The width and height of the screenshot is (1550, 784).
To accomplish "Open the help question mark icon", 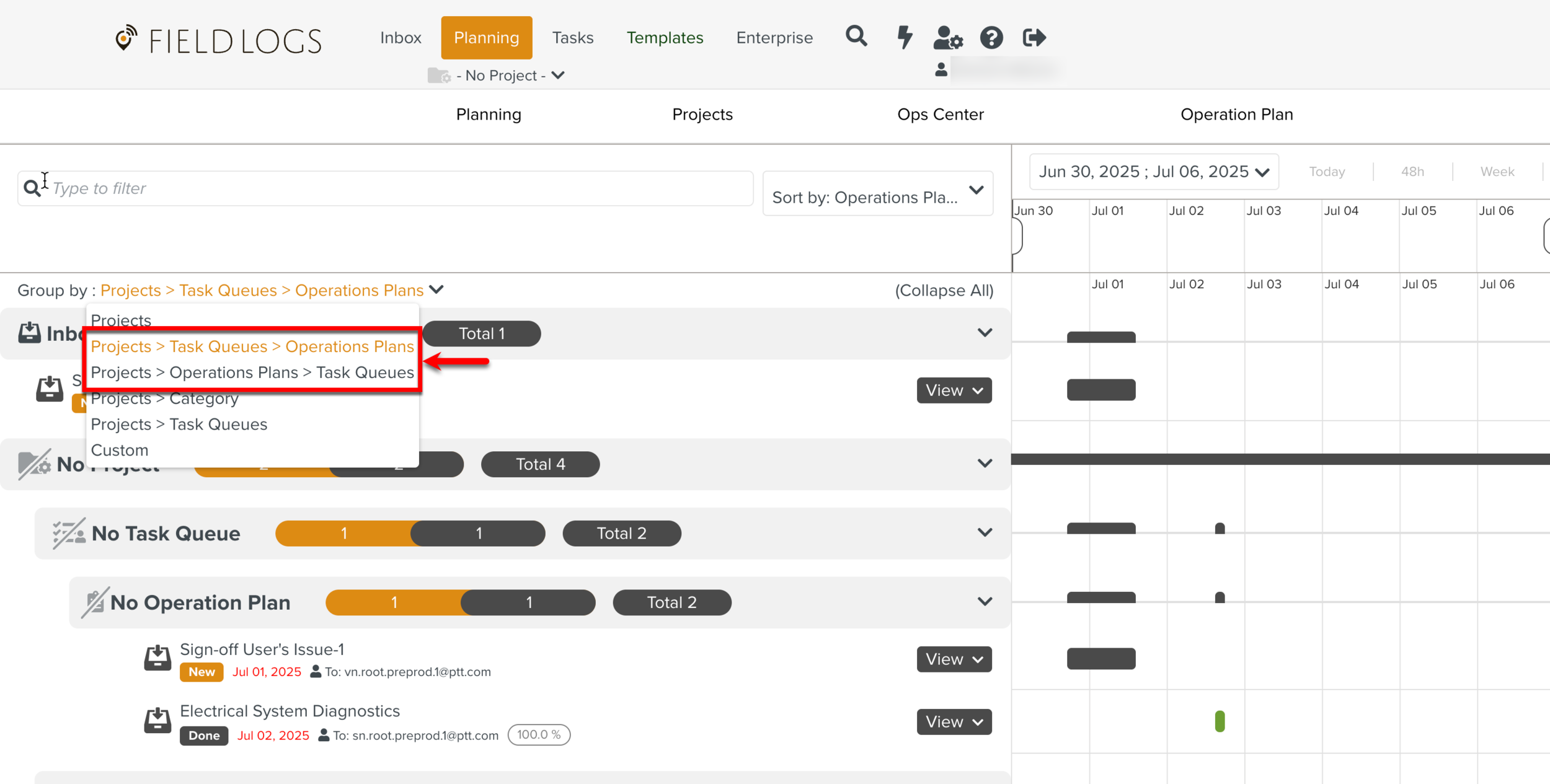I will (991, 37).
